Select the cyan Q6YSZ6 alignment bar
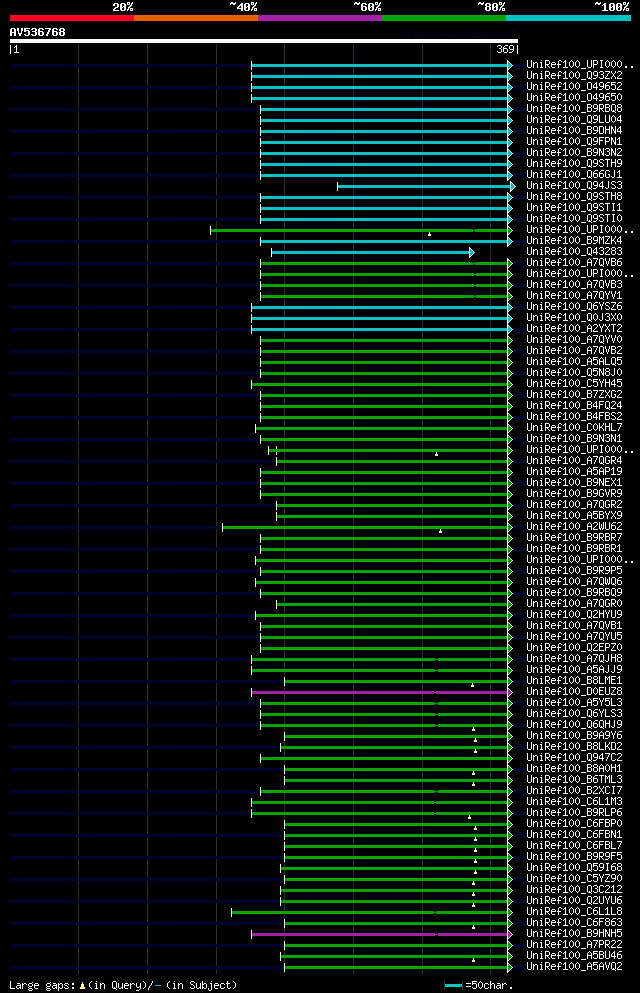Viewport: 640px width, 993px height. point(382,307)
